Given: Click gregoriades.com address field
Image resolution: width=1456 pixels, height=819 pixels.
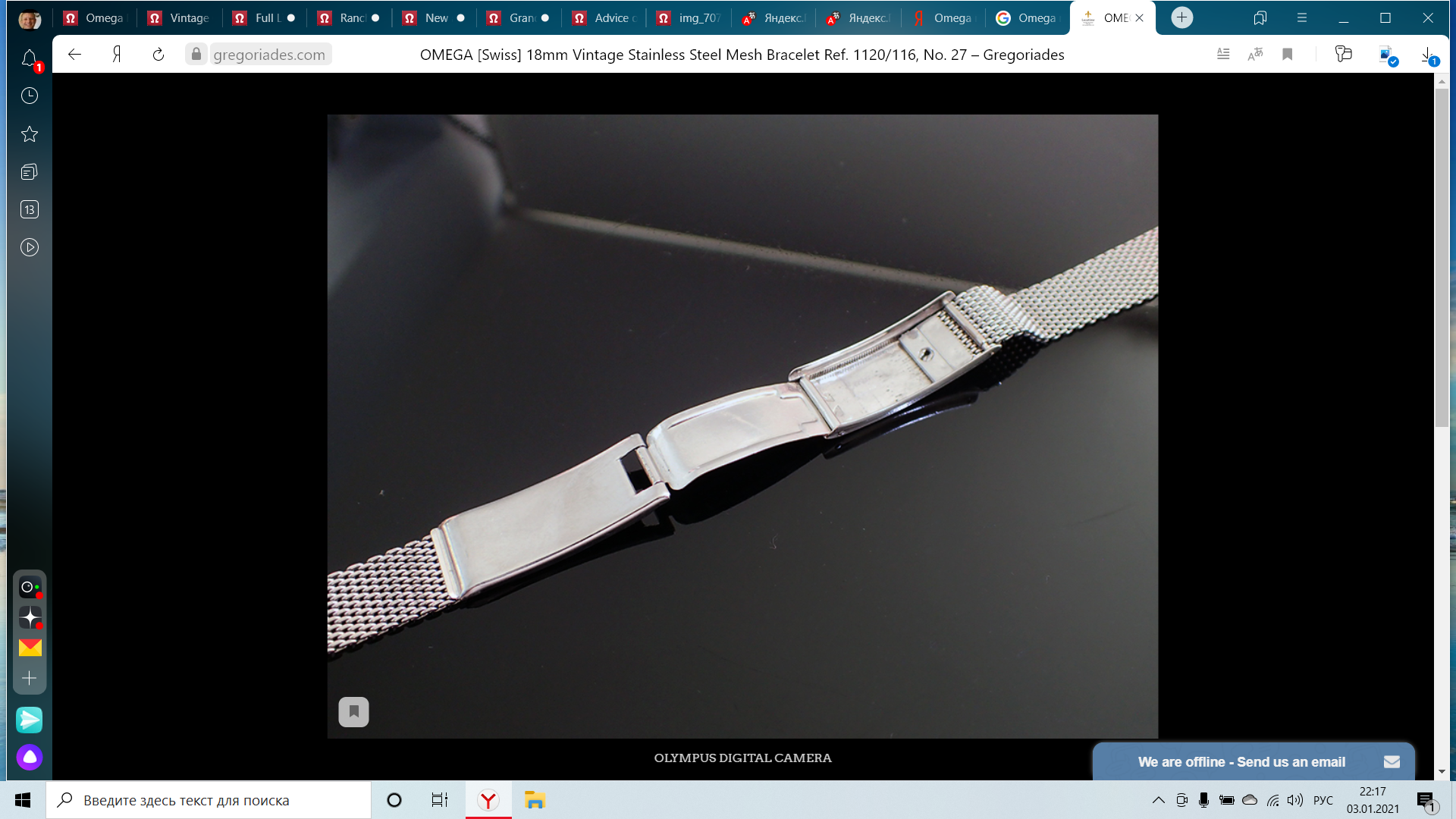Looking at the screenshot, I should click(268, 55).
